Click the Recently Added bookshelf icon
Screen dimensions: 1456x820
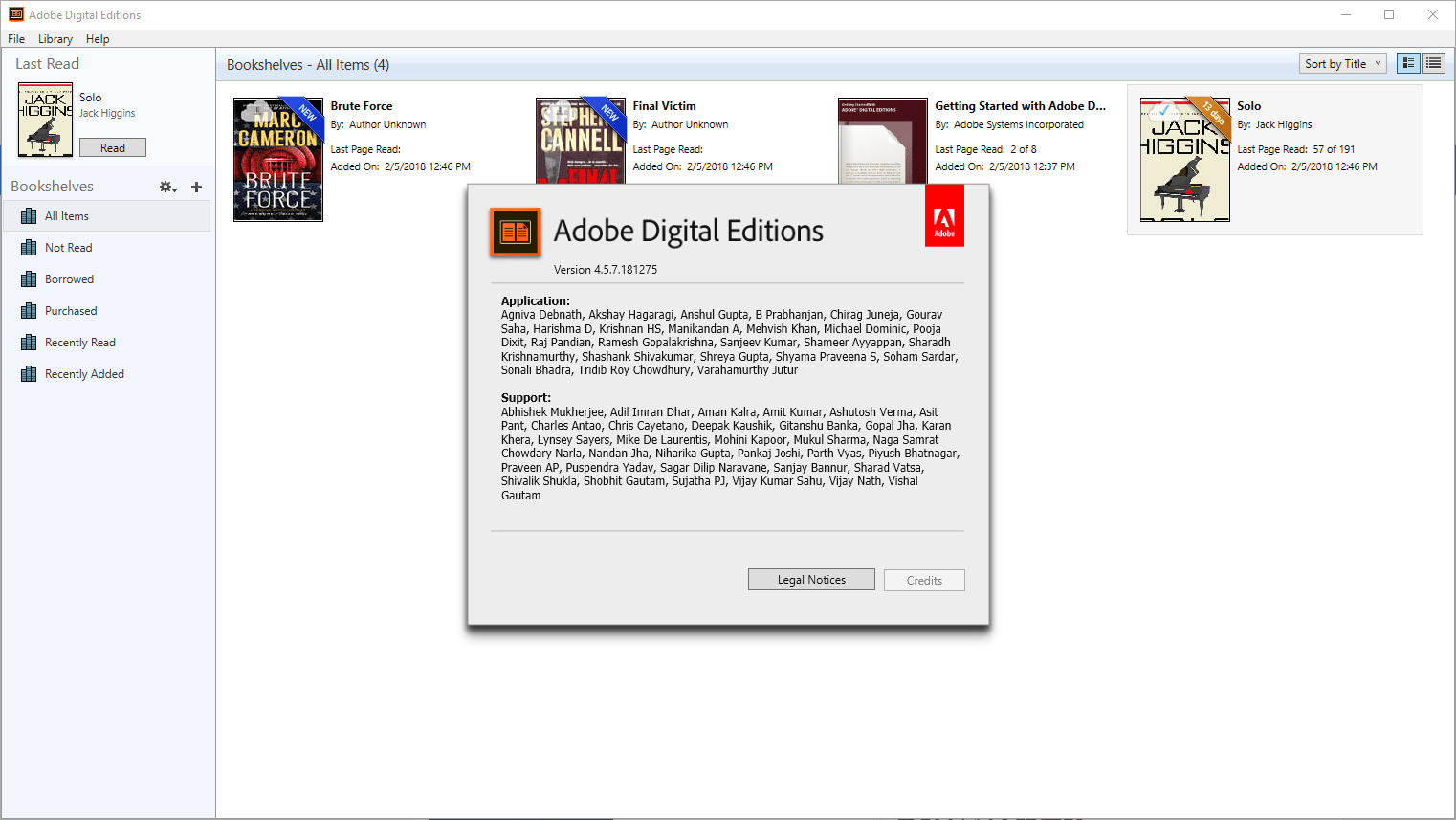point(29,374)
